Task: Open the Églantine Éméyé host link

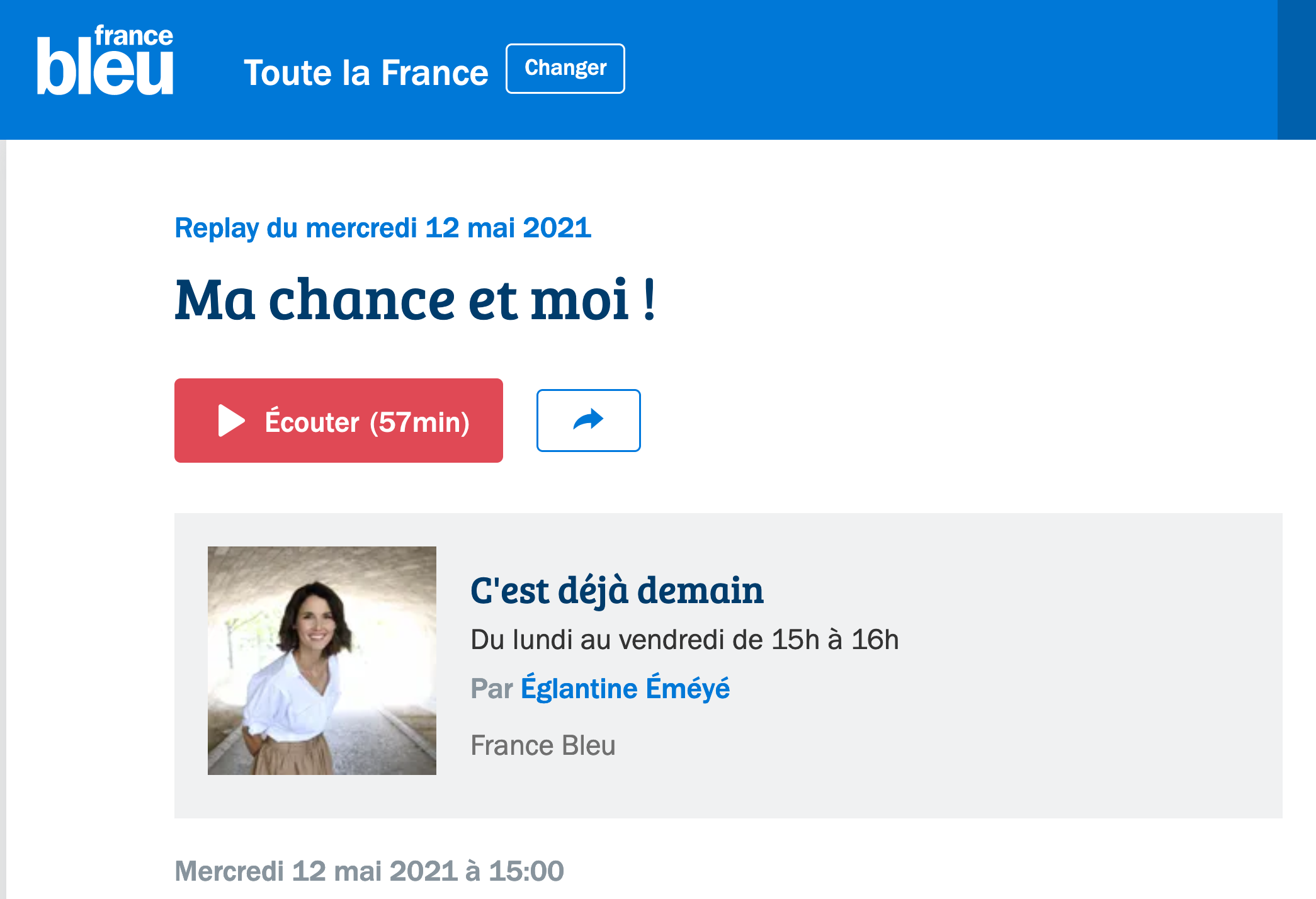Action: [625, 688]
